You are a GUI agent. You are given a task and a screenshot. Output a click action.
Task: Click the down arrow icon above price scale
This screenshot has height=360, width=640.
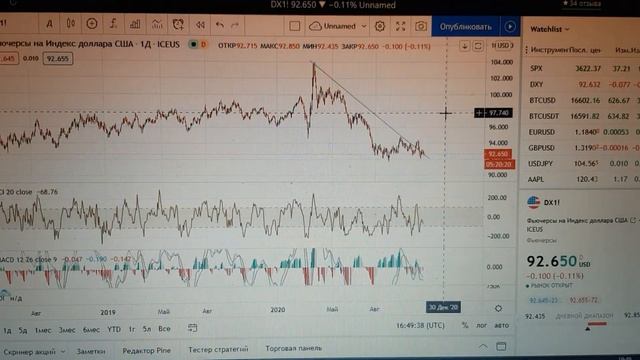tap(464, 45)
